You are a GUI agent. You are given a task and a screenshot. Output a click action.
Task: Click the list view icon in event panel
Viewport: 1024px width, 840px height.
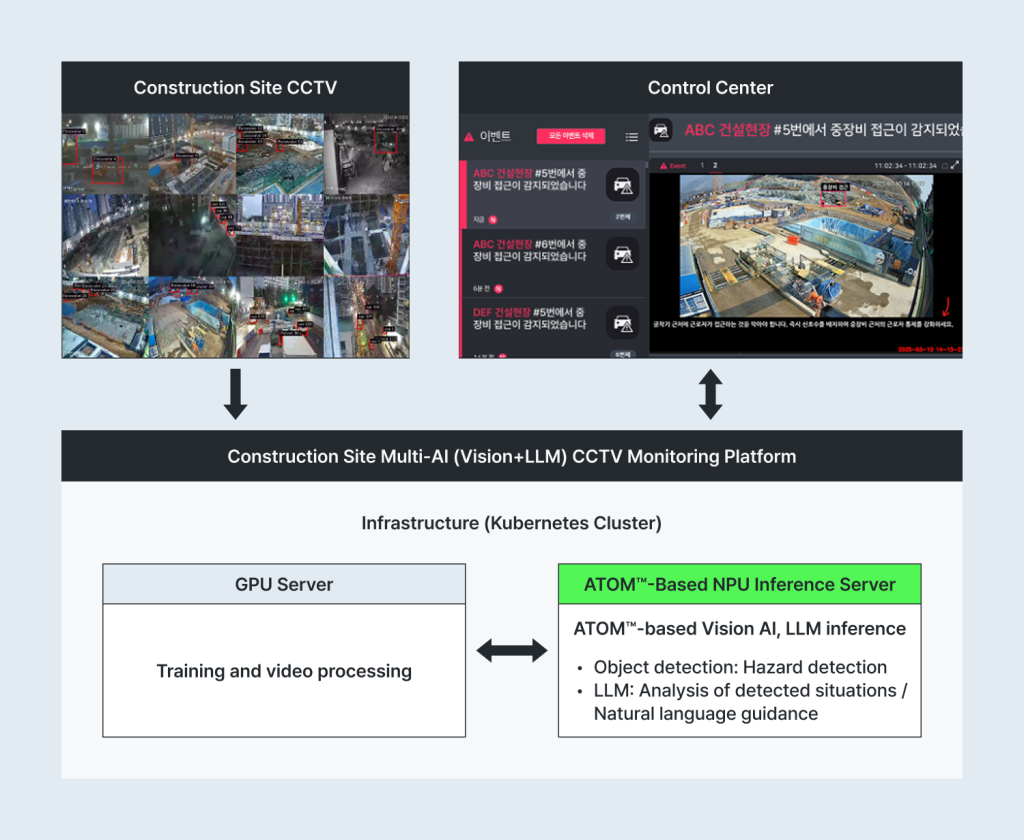pos(631,137)
